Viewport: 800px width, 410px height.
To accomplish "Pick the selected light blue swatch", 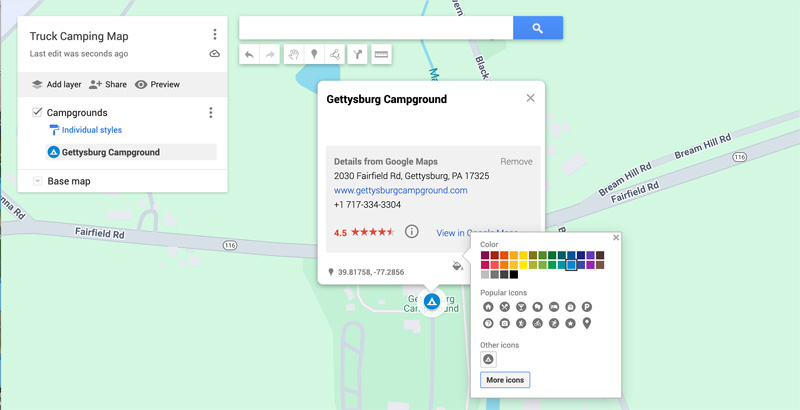I will point(571,265).
